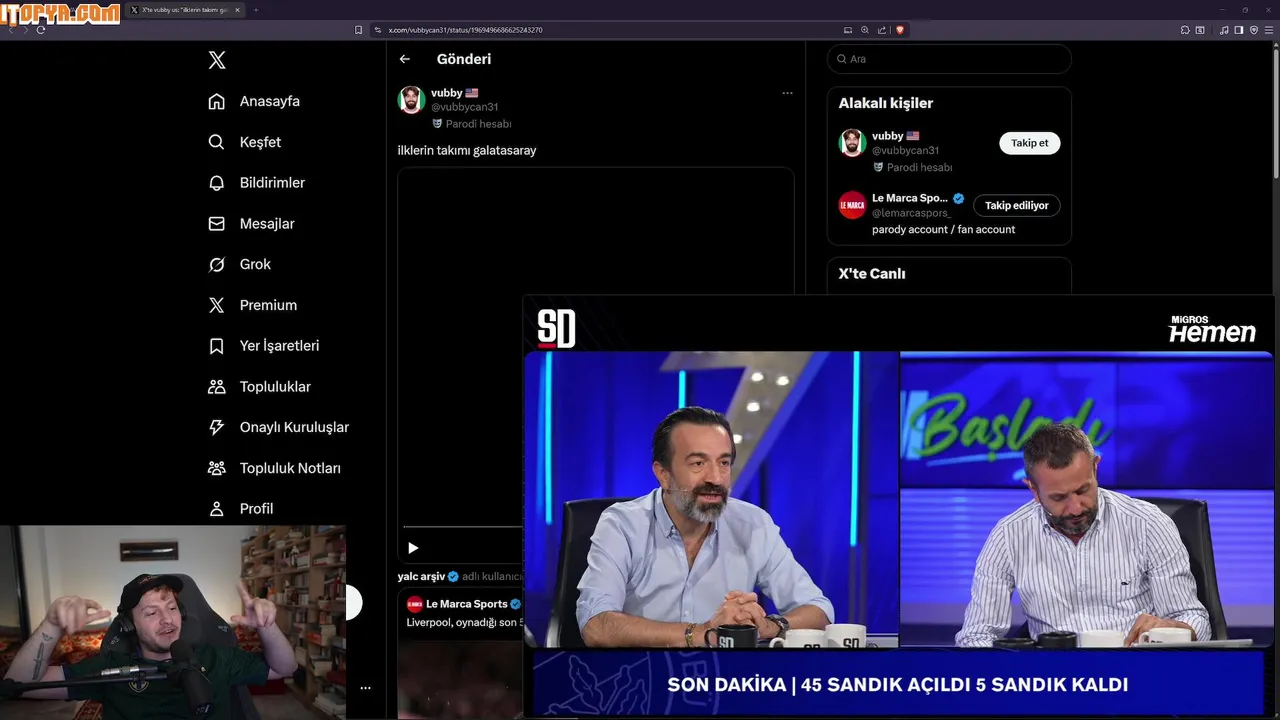Open the browser hamburger menu

pyautogui.click(x=1269, y=30)
